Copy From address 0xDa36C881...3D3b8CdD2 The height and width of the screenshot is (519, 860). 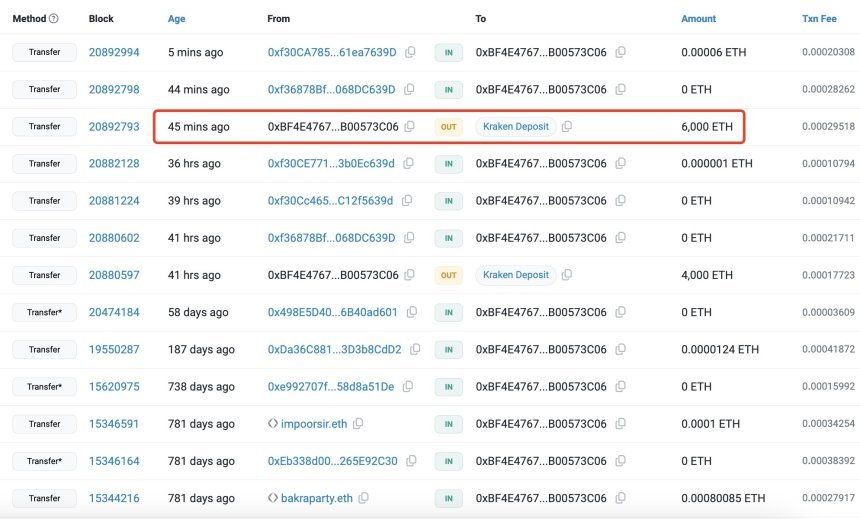(415, 349)
